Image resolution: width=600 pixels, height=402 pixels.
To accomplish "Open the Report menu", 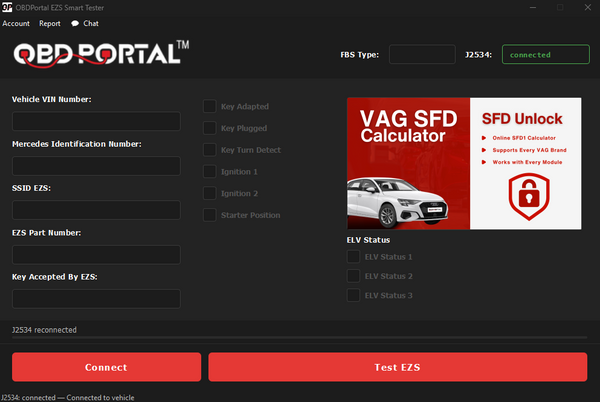I will pos(50,23).
